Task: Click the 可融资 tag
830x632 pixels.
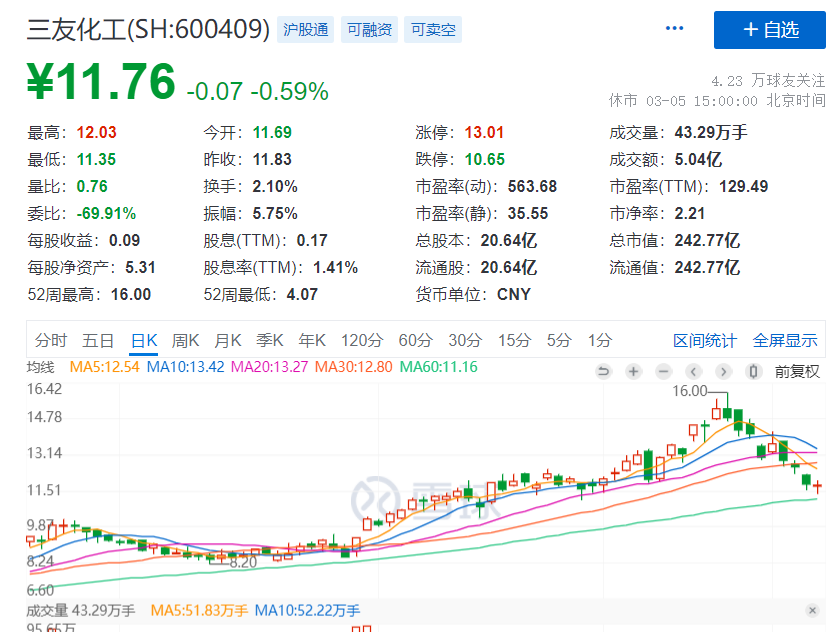Action: pos(369,30)
